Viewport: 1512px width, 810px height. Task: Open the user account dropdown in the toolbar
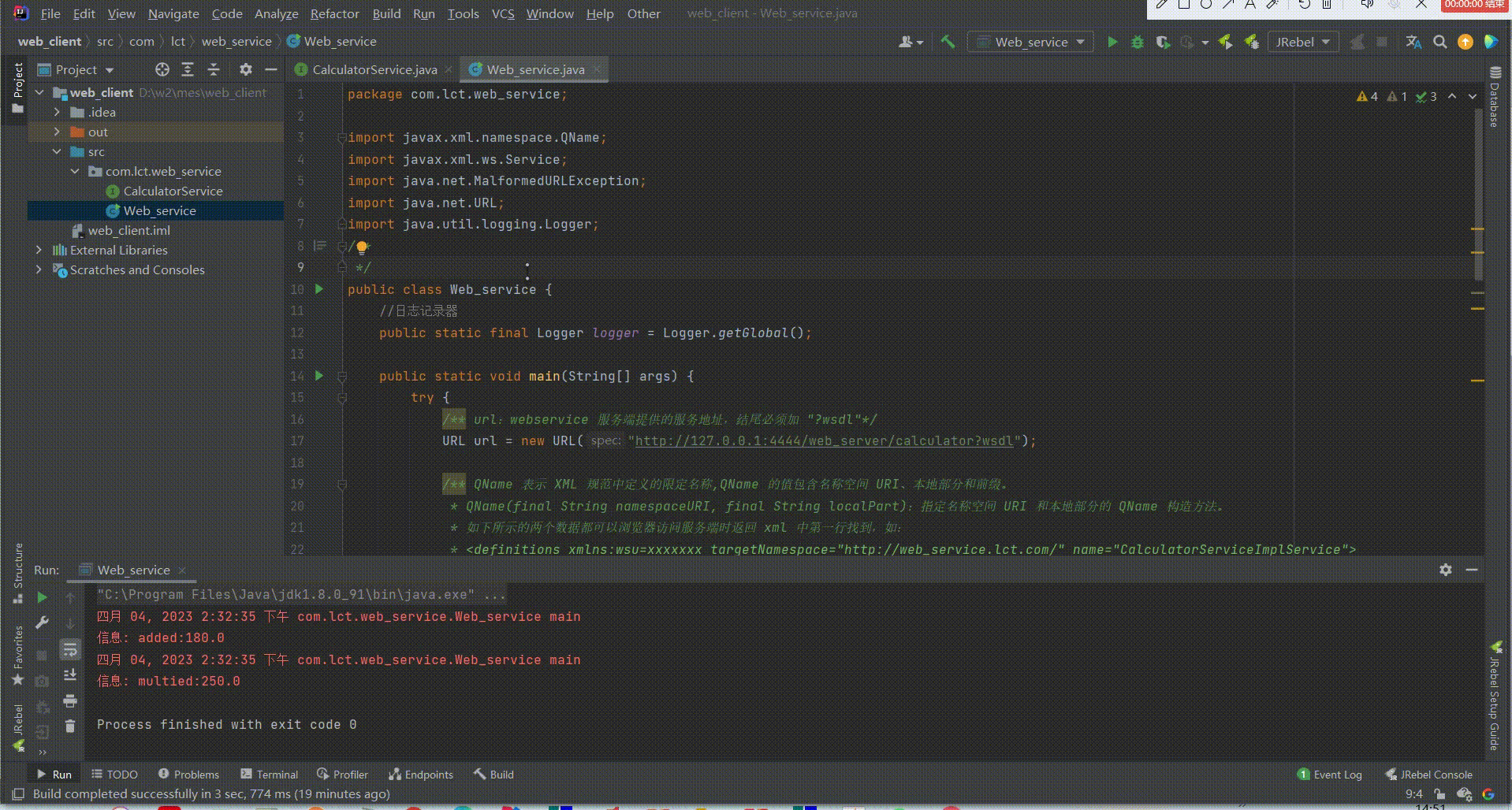pos(911,42)
